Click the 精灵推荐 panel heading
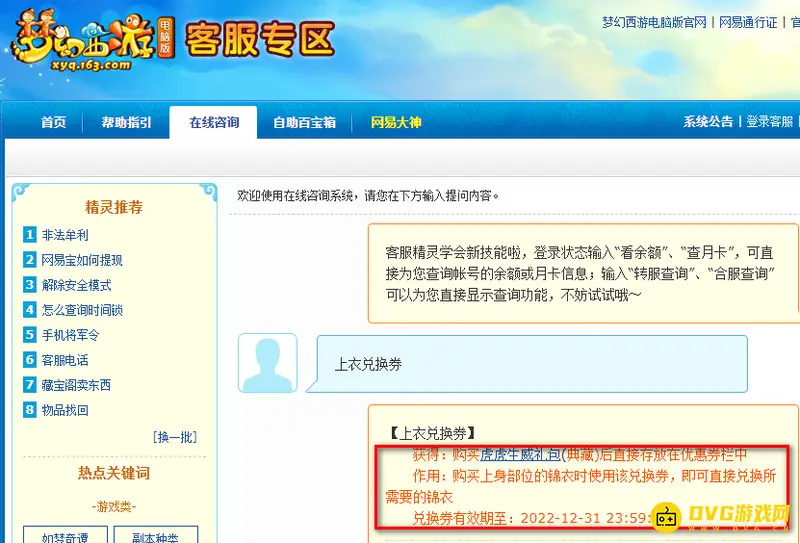Image resolution: width=800 pixels, height=543 pixels. coord(114,207)
